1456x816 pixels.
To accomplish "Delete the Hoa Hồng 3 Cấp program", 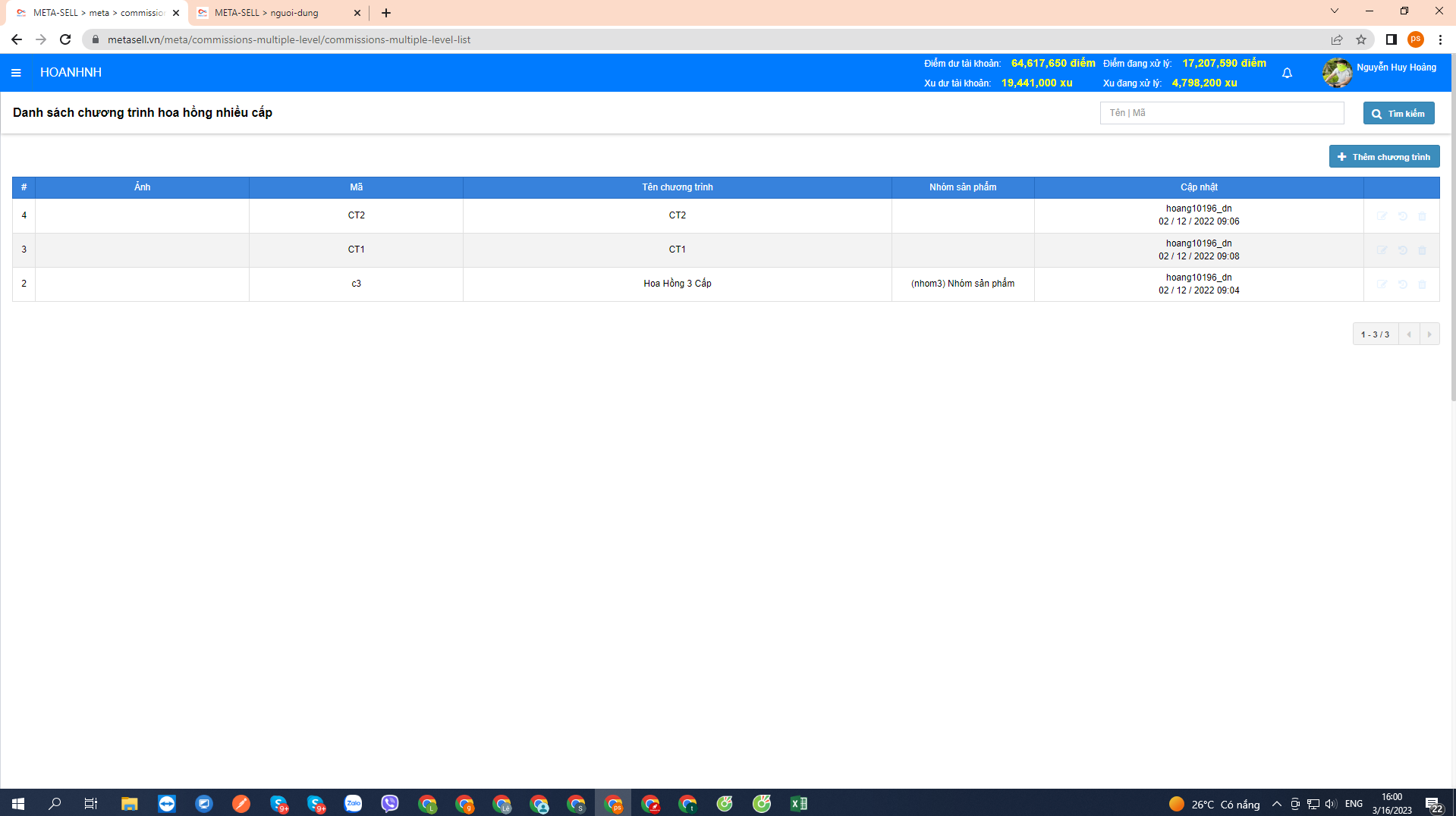I will pos(1422,284).
